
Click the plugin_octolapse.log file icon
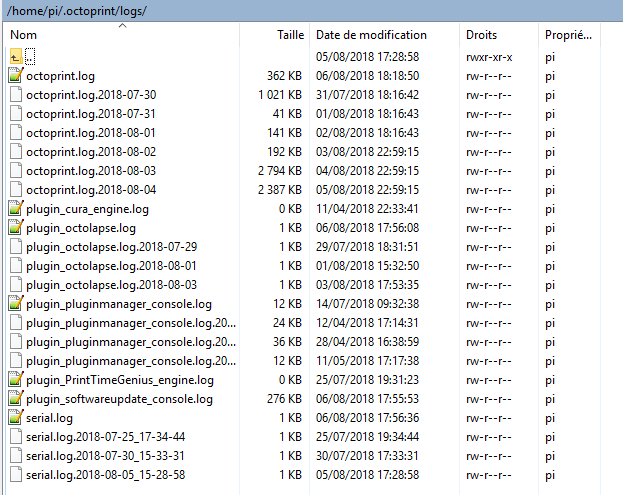[16, 228]
